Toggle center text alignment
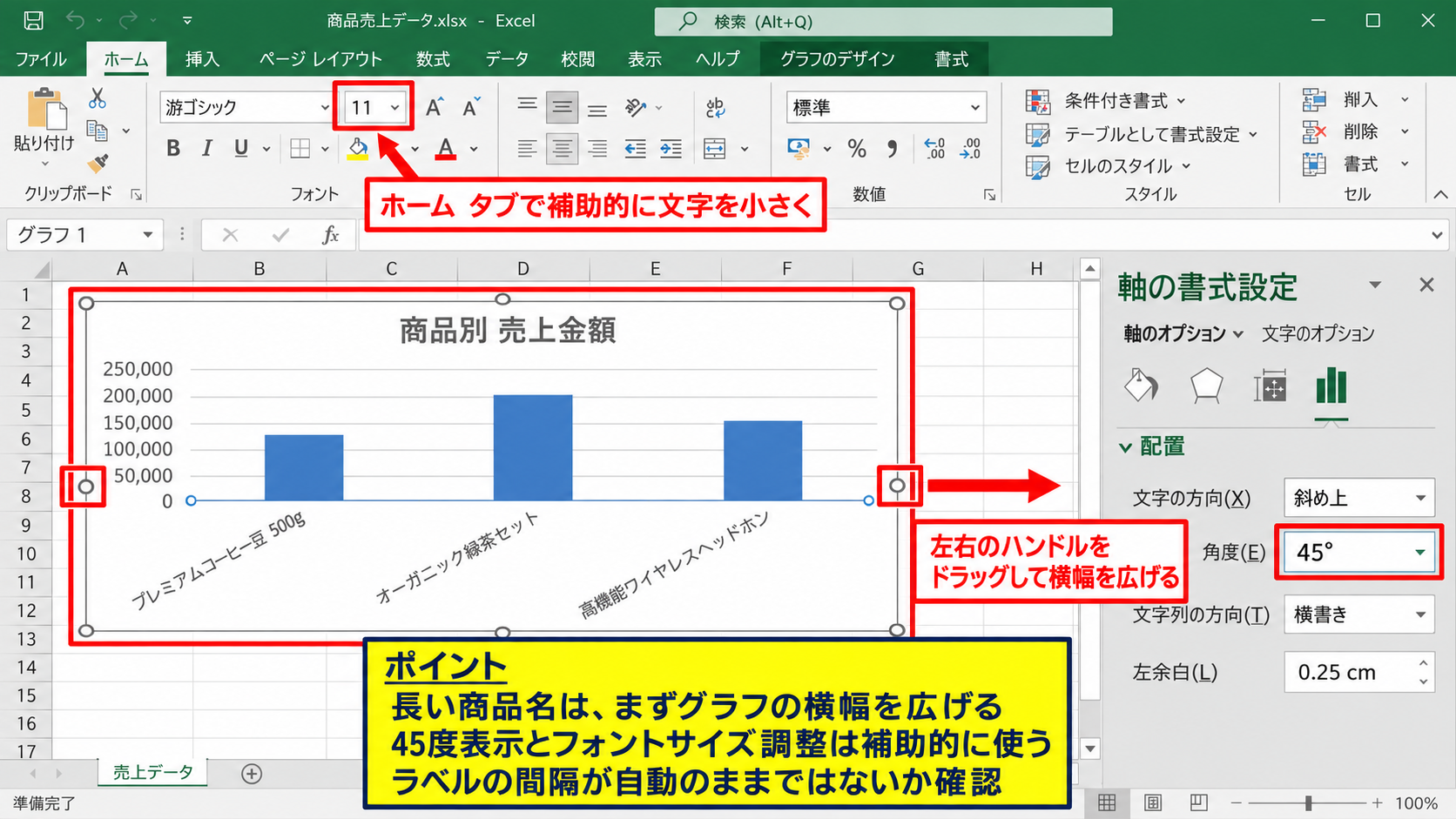Viewport: 1456px width, 819px height. (x=563, y=149)
